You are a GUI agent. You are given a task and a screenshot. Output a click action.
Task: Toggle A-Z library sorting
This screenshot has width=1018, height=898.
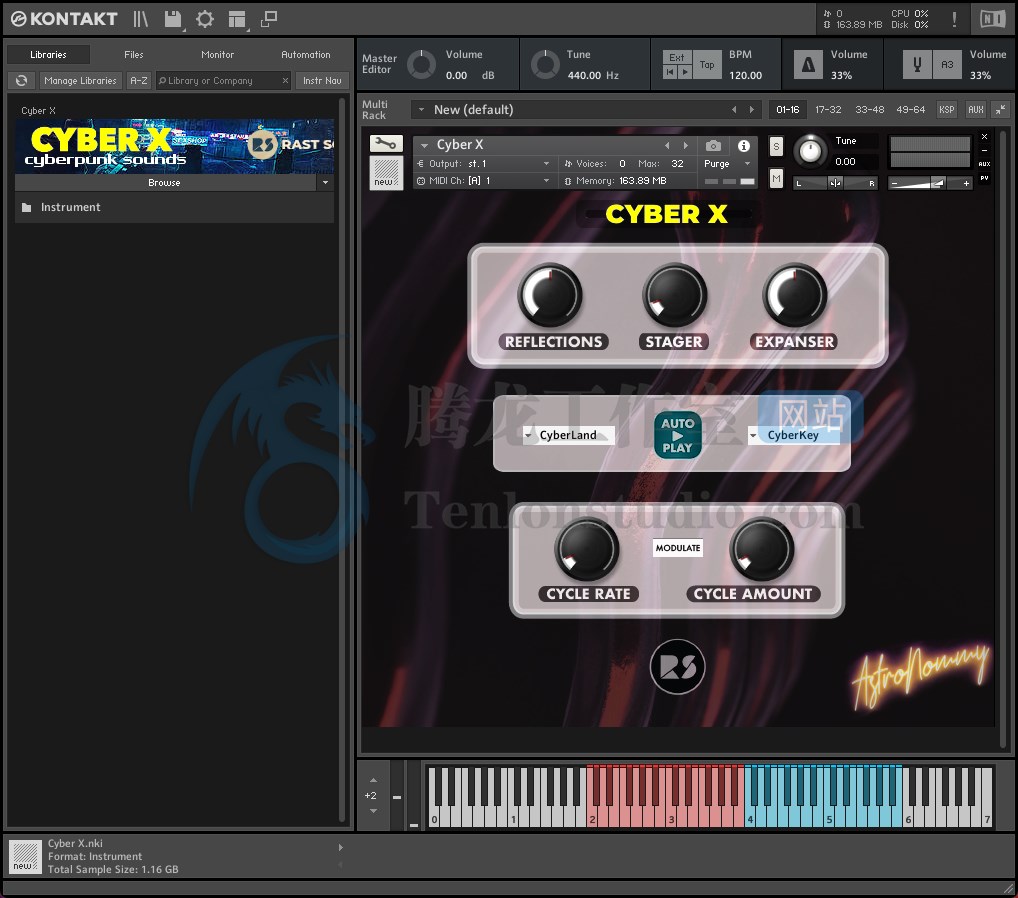[139, 81]
